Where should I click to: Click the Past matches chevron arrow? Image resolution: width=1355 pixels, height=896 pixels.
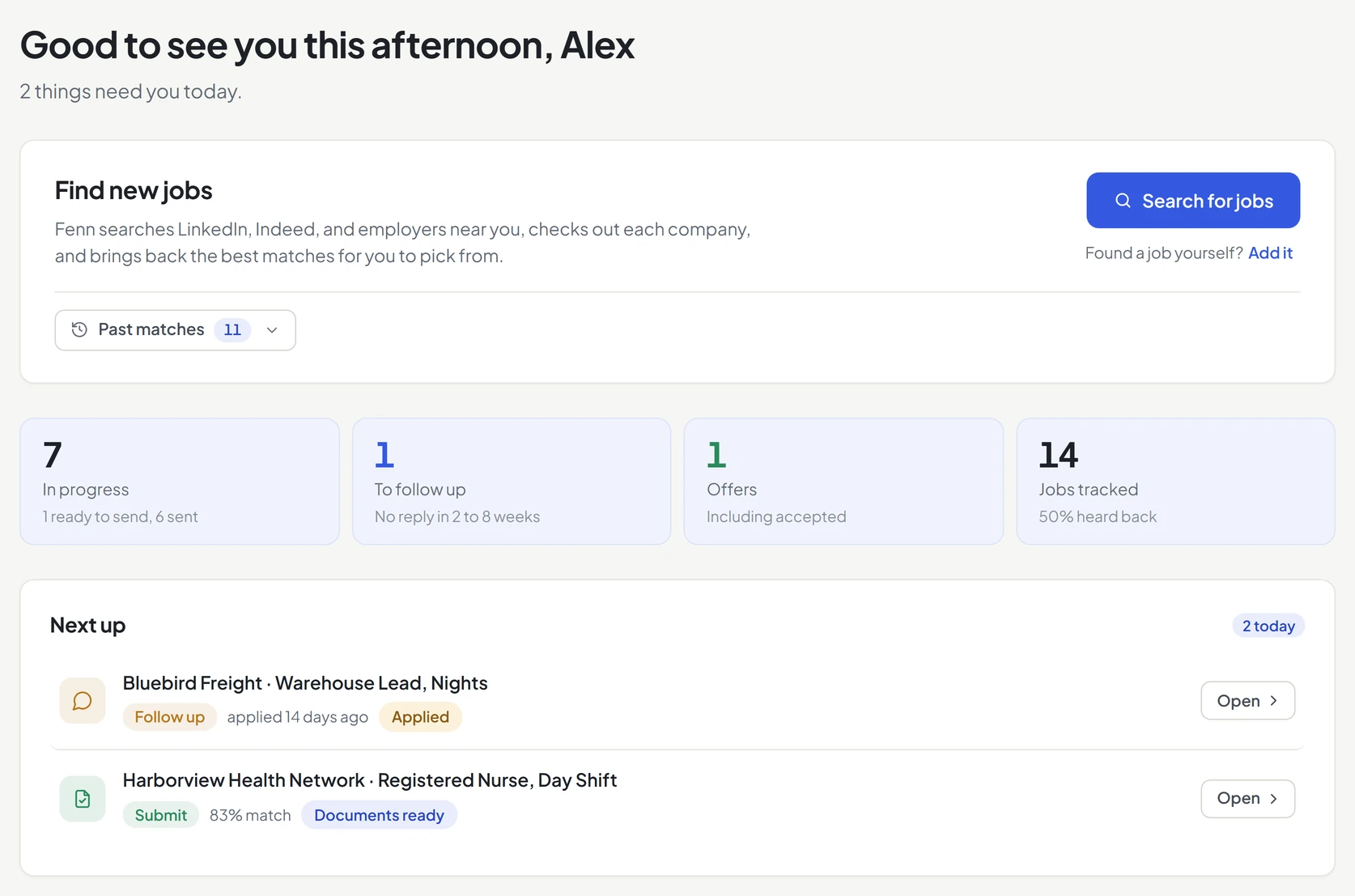pyautogui.click(x=272, y=330)
